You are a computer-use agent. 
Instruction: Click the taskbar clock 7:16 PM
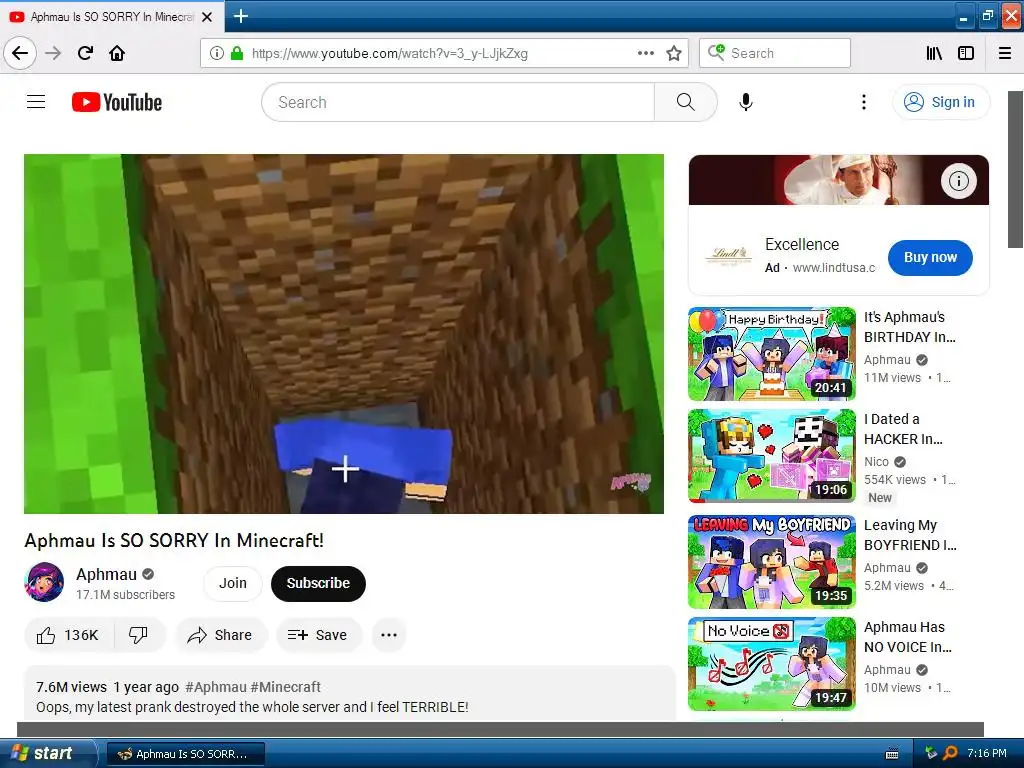[x=987, y=753]
